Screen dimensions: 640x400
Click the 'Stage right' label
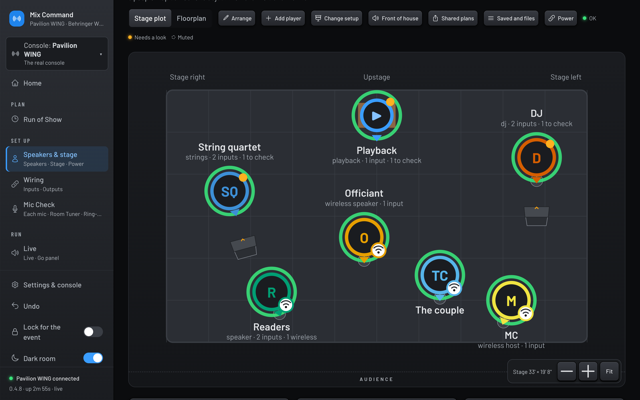(x=187, y=77)
